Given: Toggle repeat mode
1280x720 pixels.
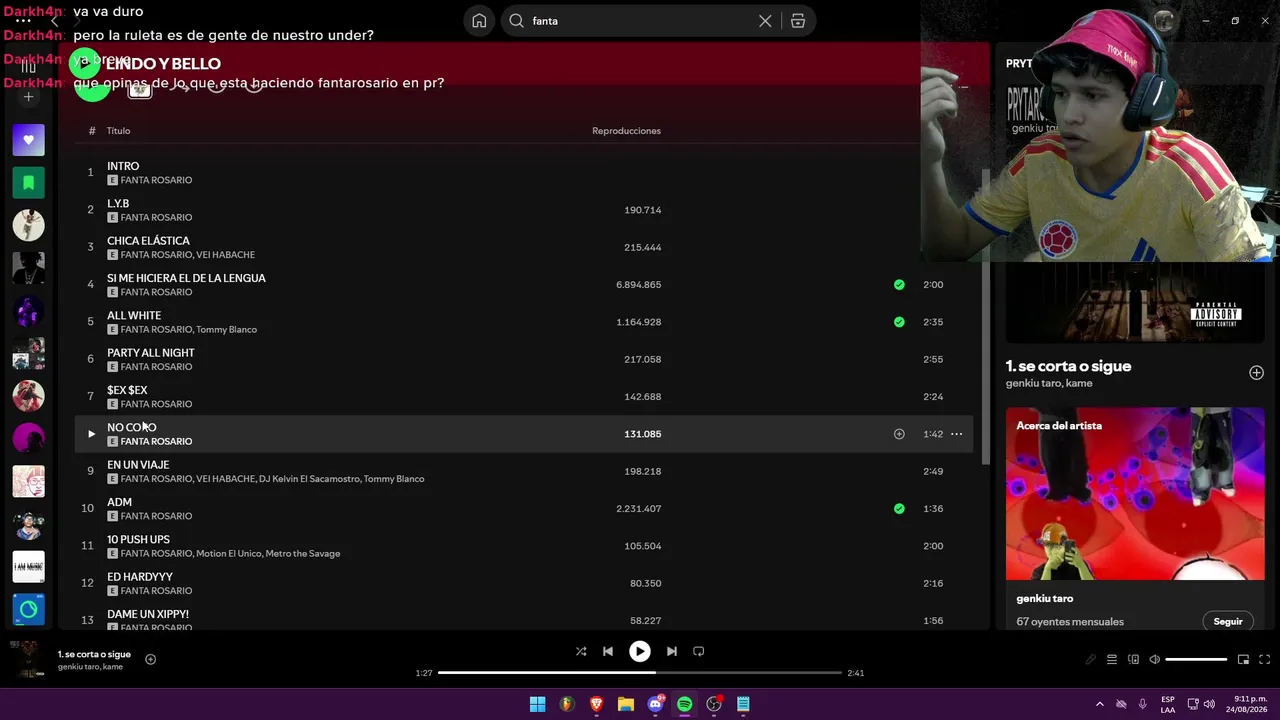Looking at the screenshot, I should (699, 652).
